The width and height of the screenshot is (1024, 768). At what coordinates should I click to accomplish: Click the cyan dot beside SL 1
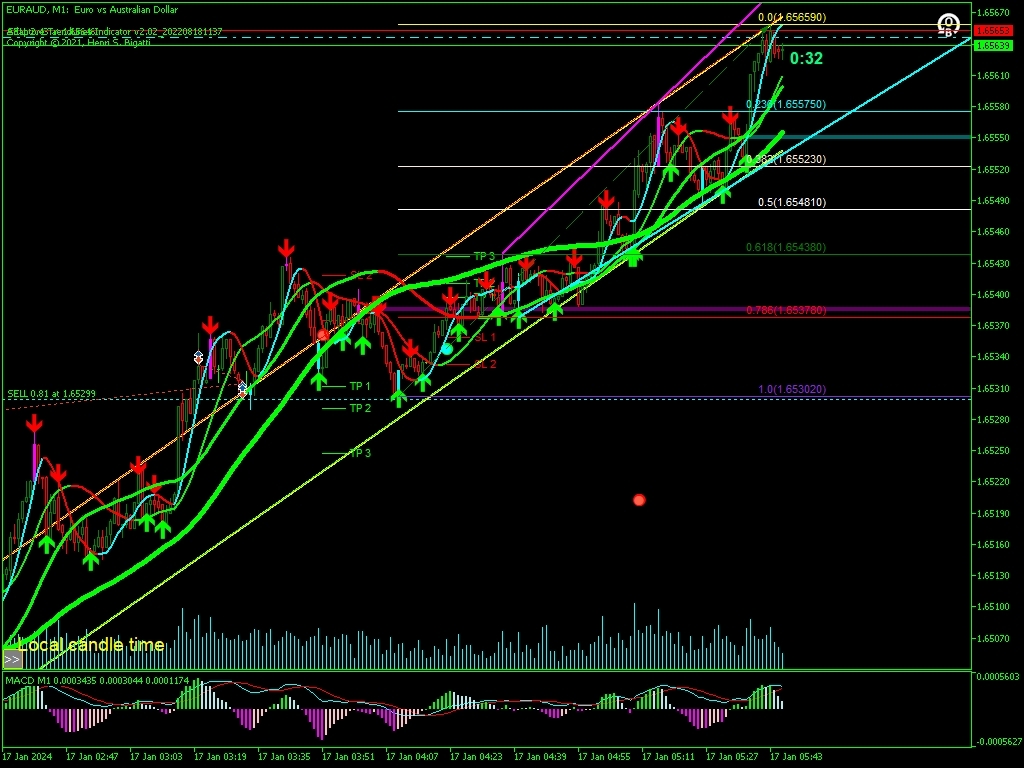[447, 349]
